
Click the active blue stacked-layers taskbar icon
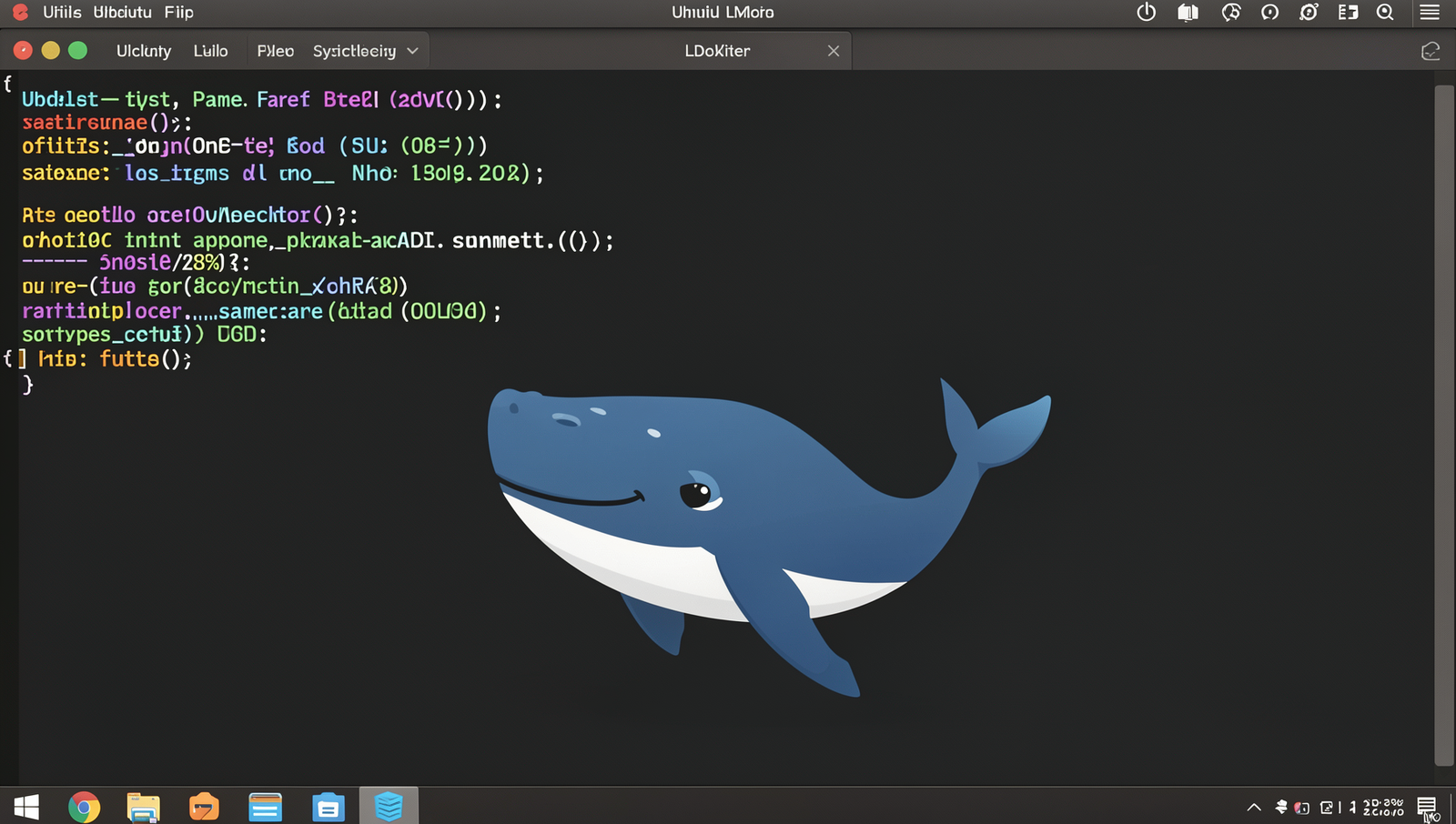pyautogui.click(x=389, y=806)
